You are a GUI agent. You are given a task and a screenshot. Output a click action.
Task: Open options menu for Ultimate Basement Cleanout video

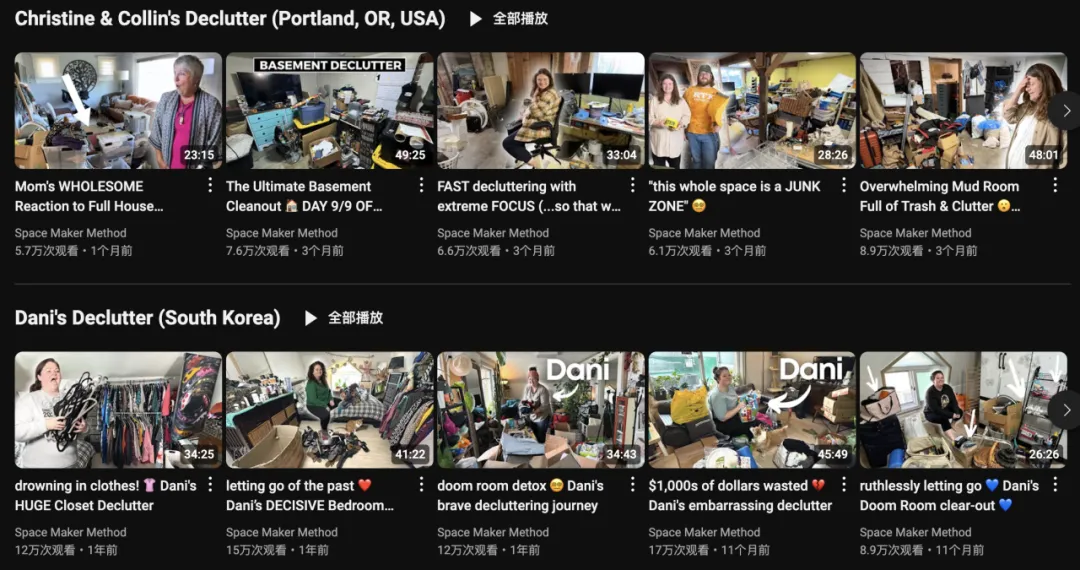tap(422, 185)
